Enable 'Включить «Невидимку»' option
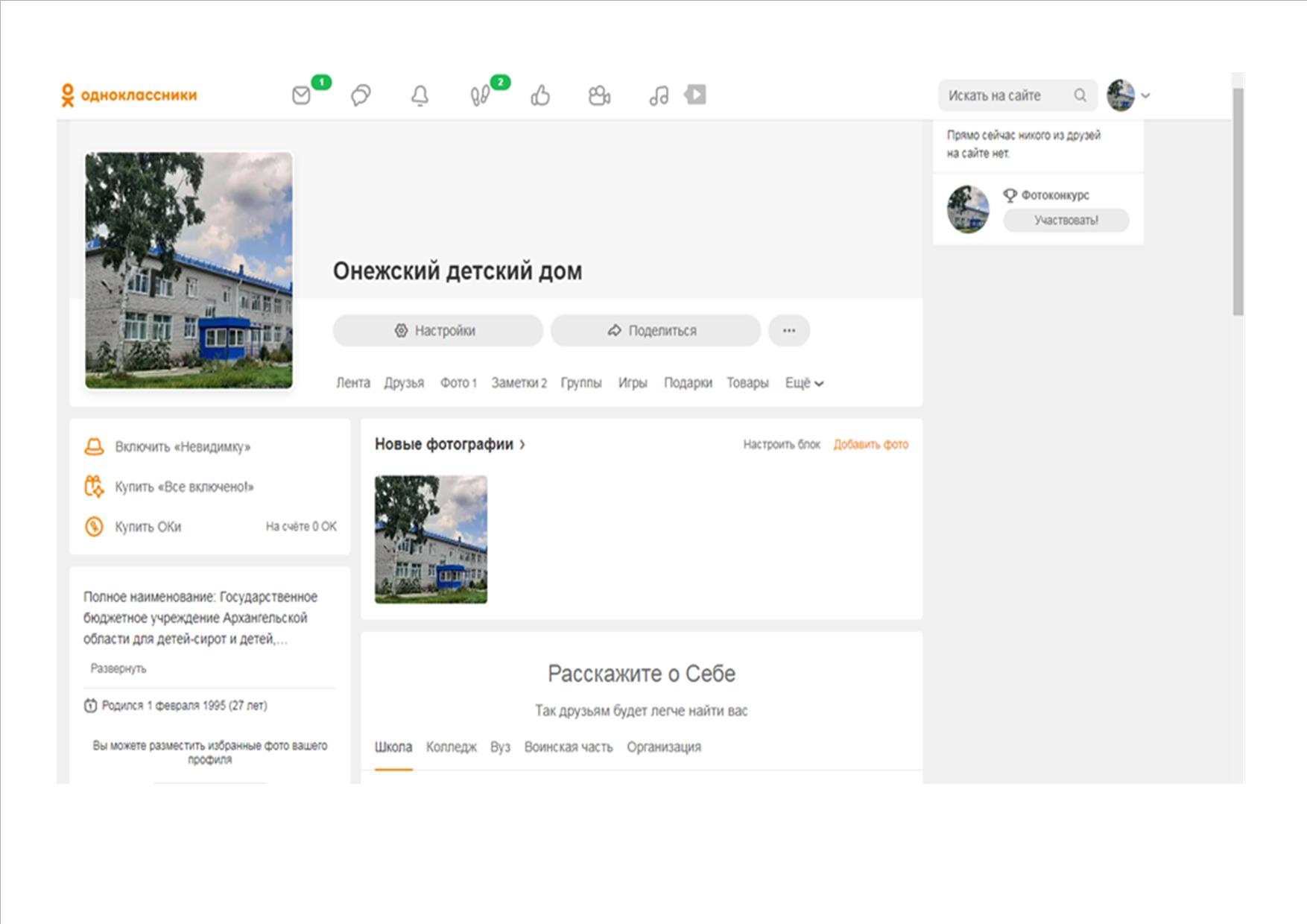Screen dimensions: 1307x924 [x=183, y=447]
